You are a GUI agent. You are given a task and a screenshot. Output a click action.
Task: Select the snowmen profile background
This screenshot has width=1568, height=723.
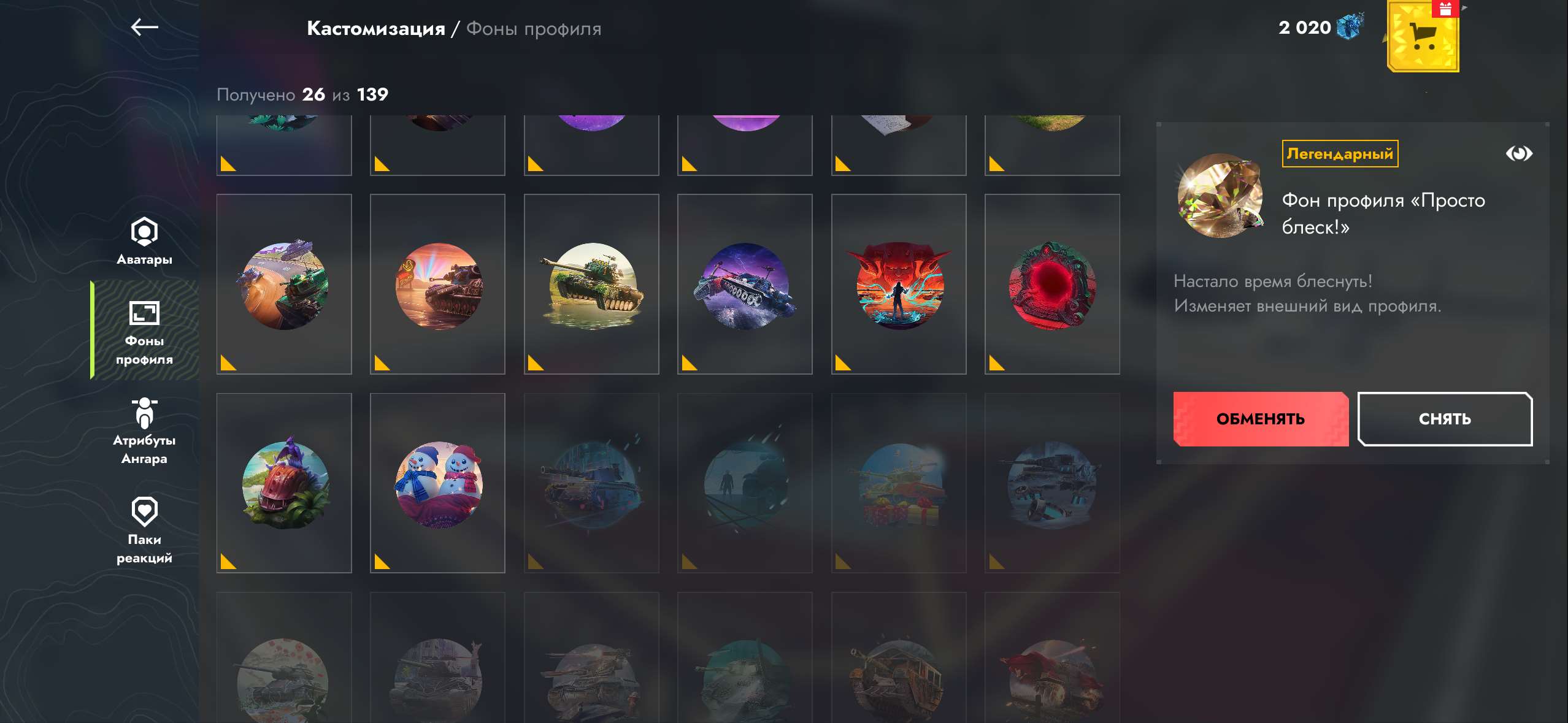tap(438, 483)
